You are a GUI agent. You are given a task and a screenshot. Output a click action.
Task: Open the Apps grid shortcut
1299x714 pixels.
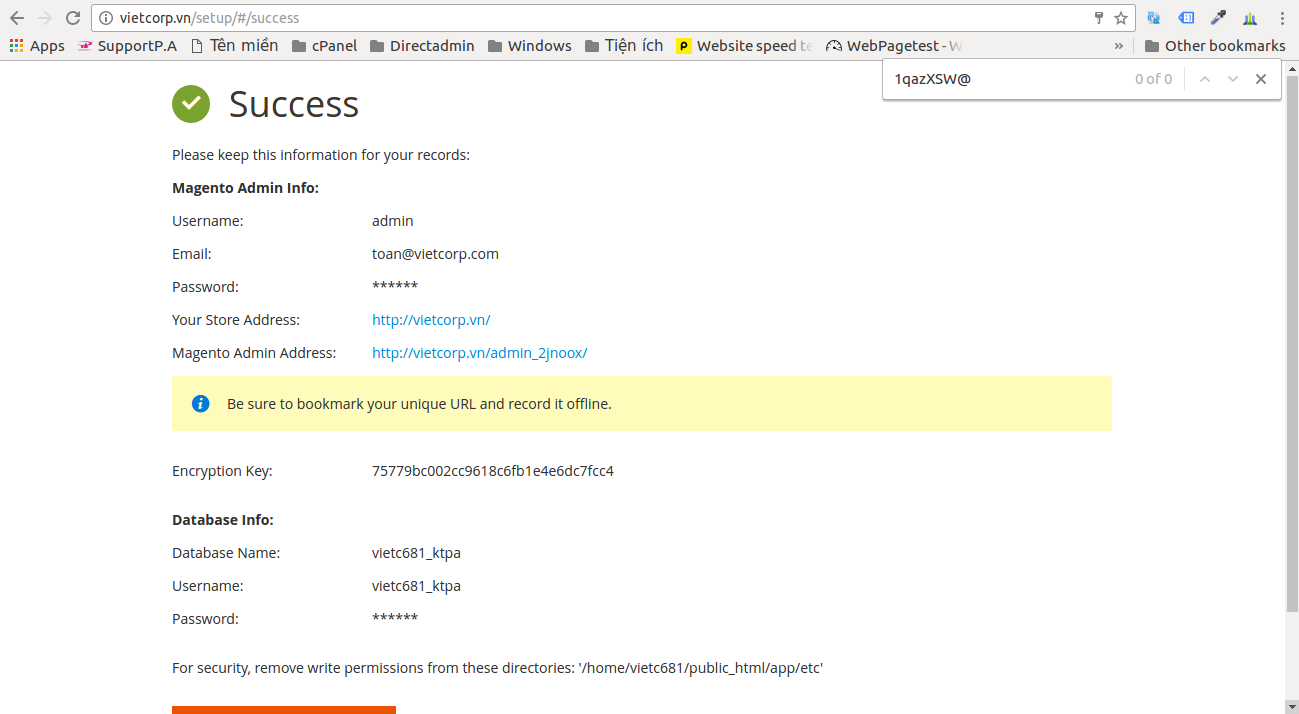[37, 46]
